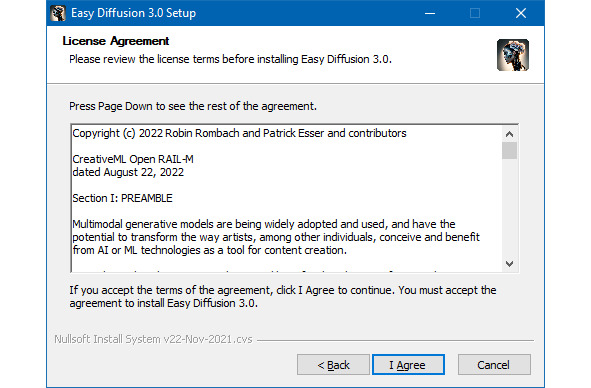Image resolution: width=591 pixels, height=388 pixels.
Task: Go to previous step with Back button
Action: point(333,365)
